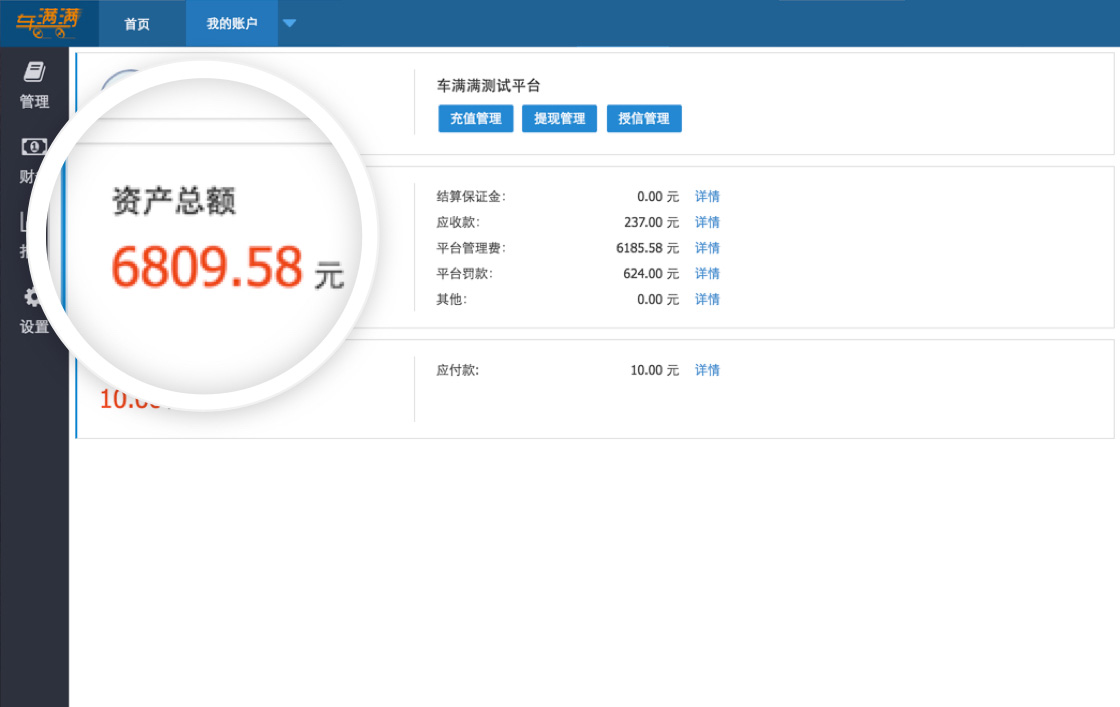Click the 车满满 logo in the header

pos(47,22)
